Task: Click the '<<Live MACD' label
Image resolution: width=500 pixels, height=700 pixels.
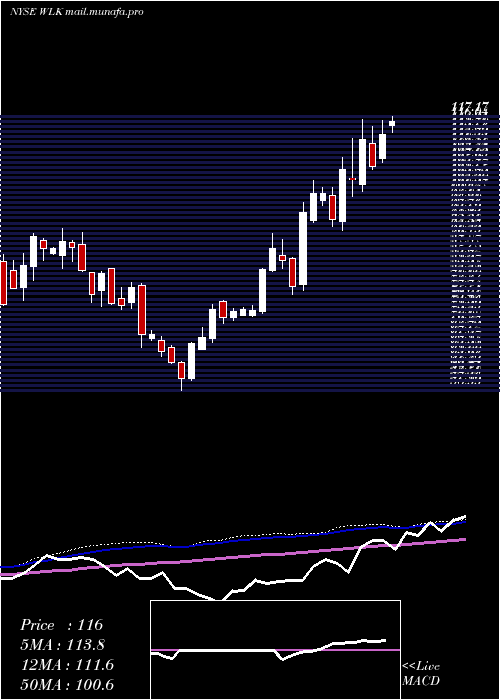Action: tap(421, 673)
